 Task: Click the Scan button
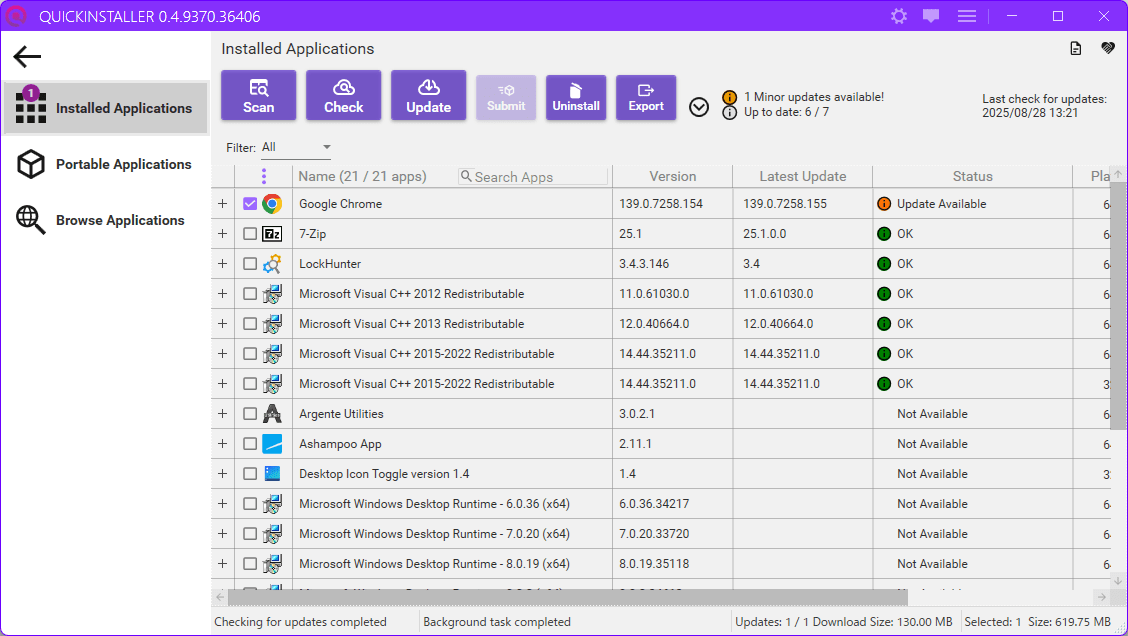click(x=258, y=95)
